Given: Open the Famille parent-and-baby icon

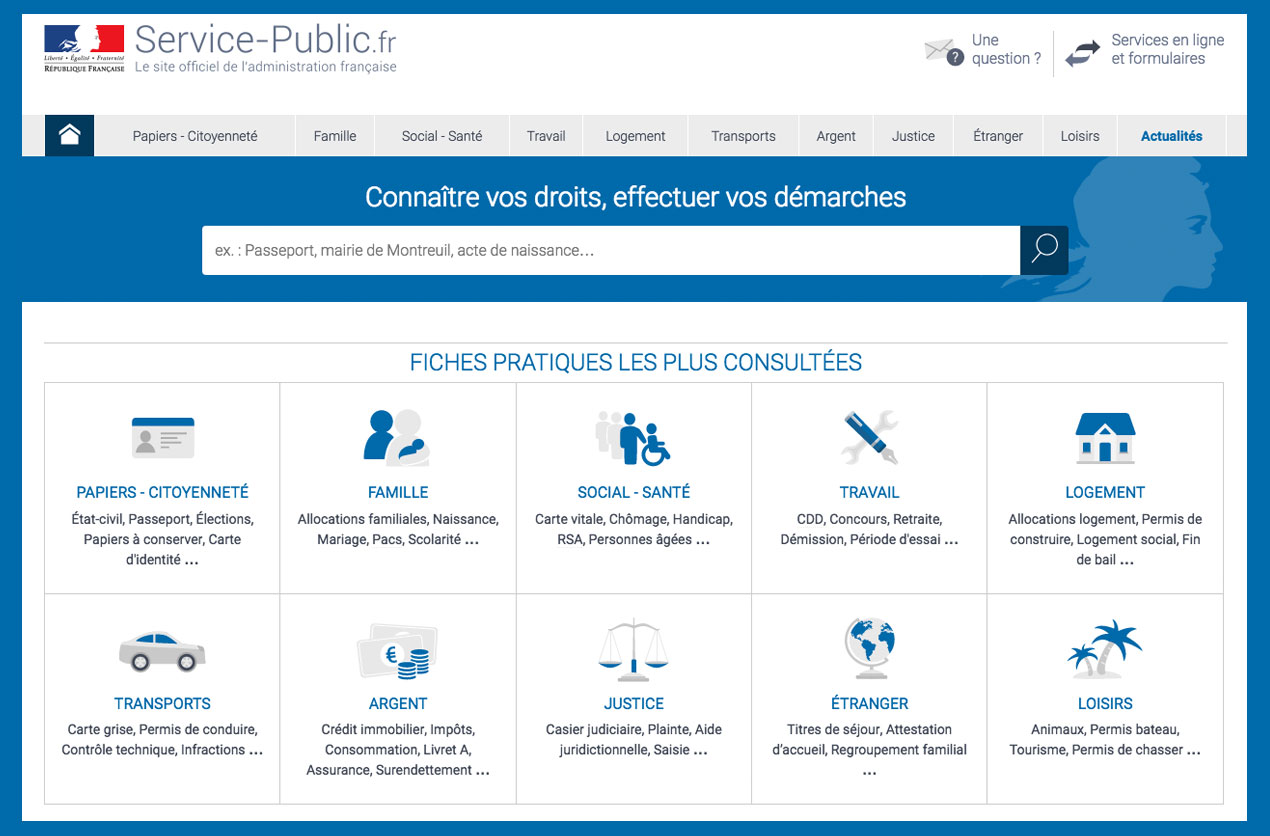Looking at the screenshot, I should click(x=397, y=438).
